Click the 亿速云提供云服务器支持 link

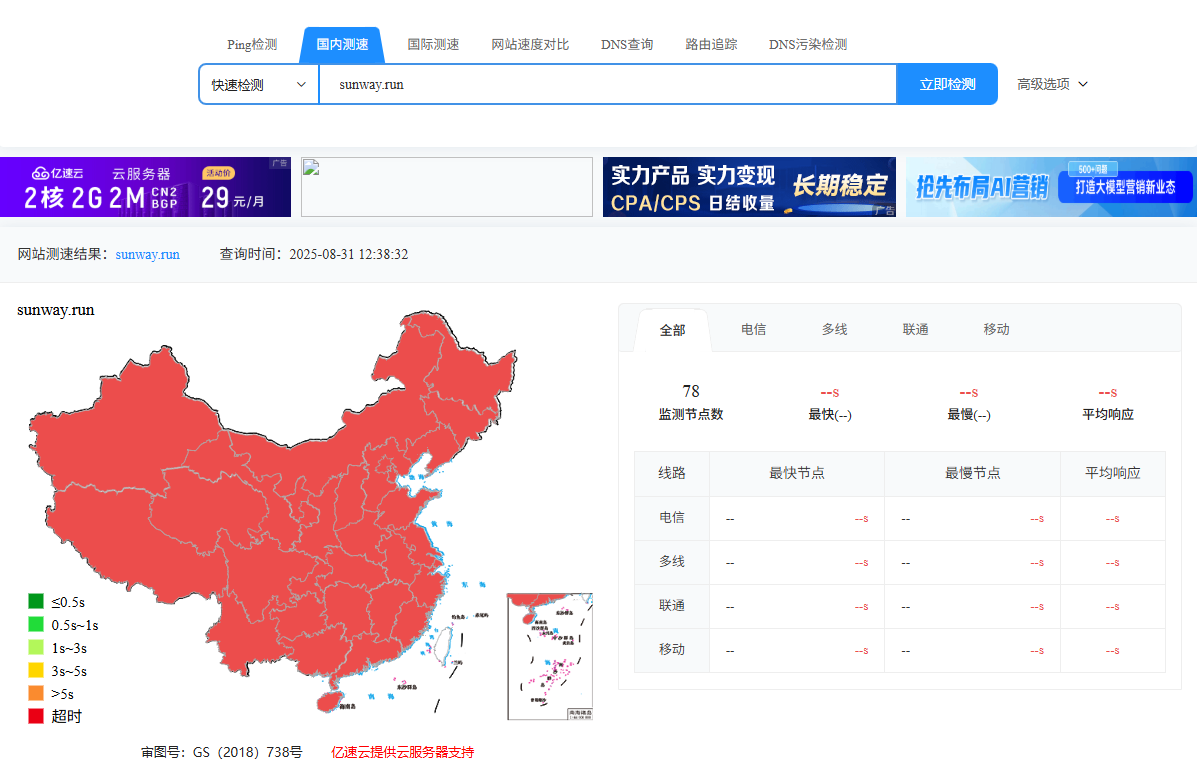coord(402,752)
